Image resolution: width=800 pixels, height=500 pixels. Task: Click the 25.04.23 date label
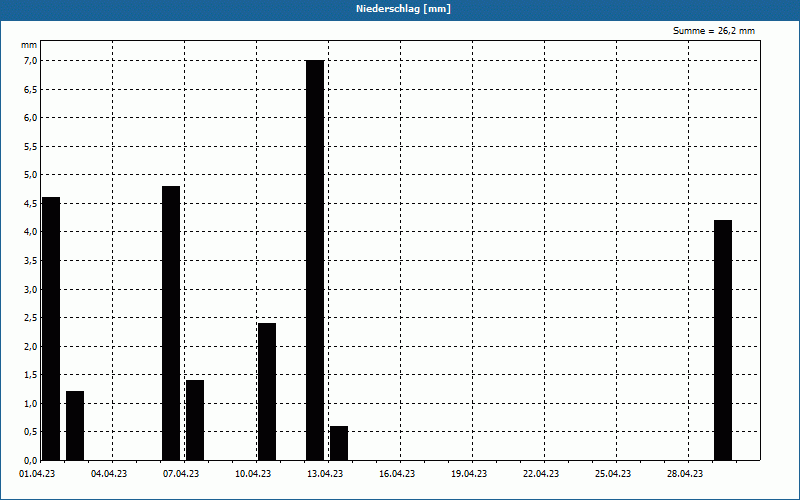[613, 473]
